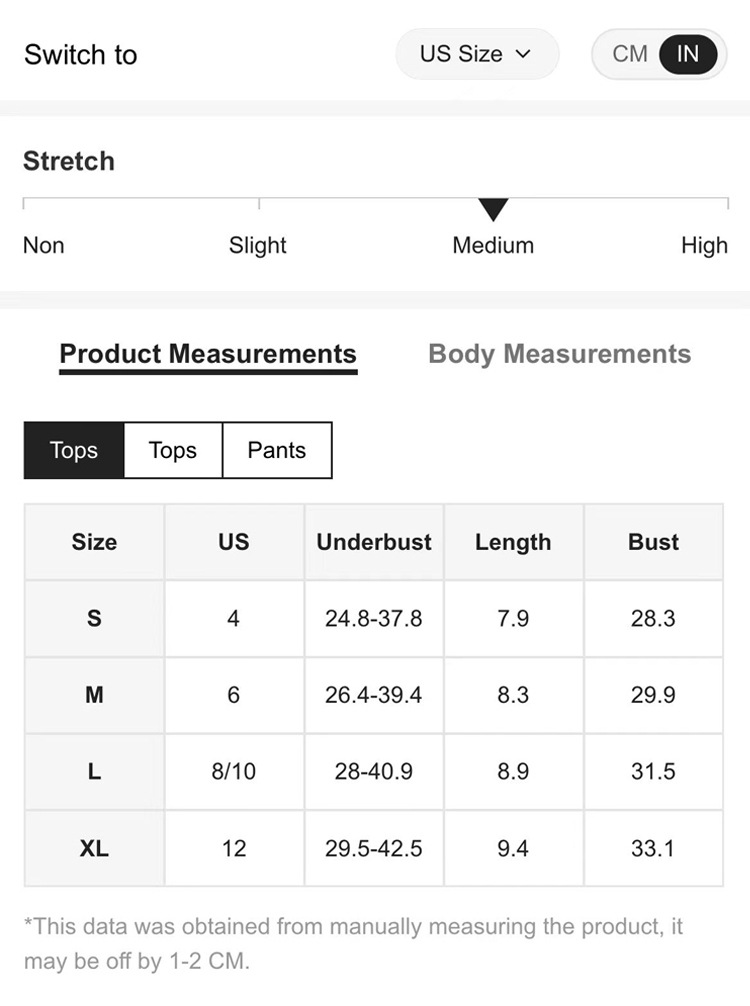The width and height of the screenshot is (750, 1006).
Task: Select the size XL row label
Action: (x=94, y=848)
